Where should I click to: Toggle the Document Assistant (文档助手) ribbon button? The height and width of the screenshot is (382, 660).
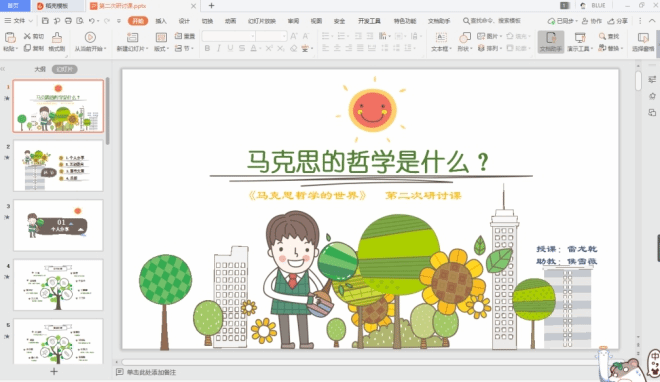pyautogui.click(x=551, y=42)
